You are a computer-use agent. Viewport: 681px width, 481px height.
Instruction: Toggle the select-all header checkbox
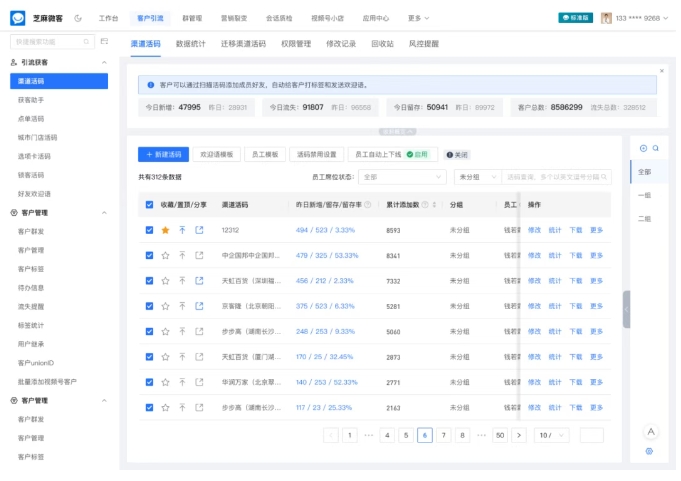pos(149,205)
